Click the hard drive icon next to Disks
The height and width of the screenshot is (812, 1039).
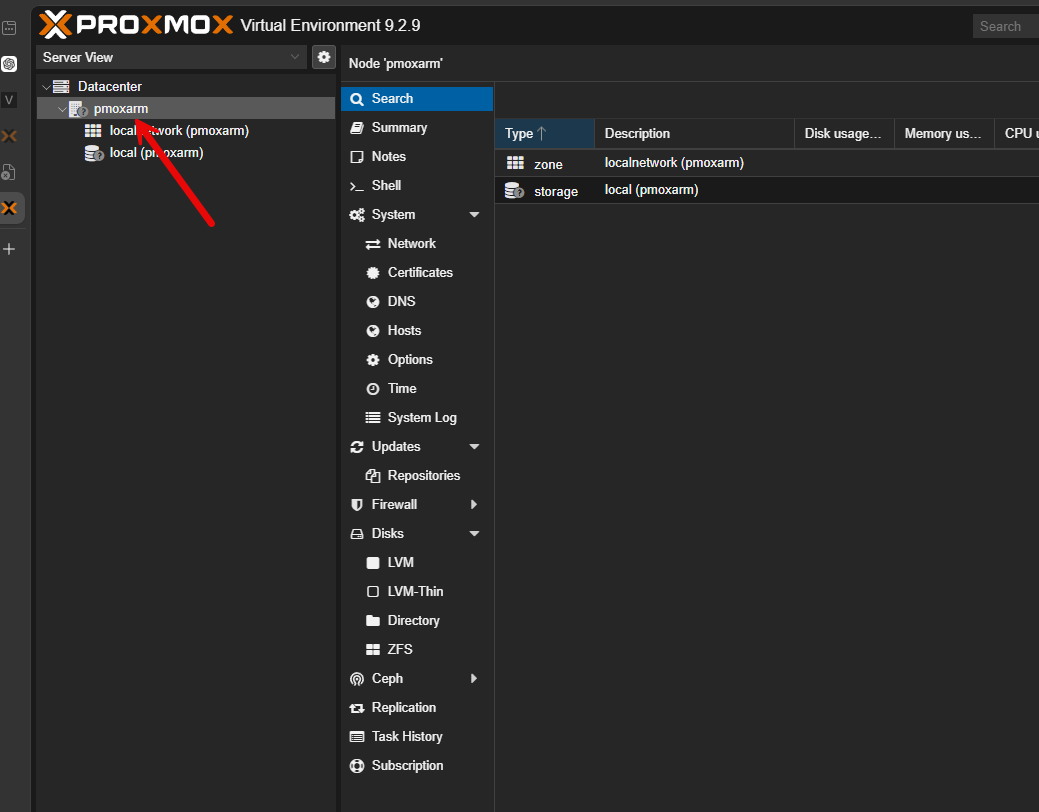[x=356, y=534]
